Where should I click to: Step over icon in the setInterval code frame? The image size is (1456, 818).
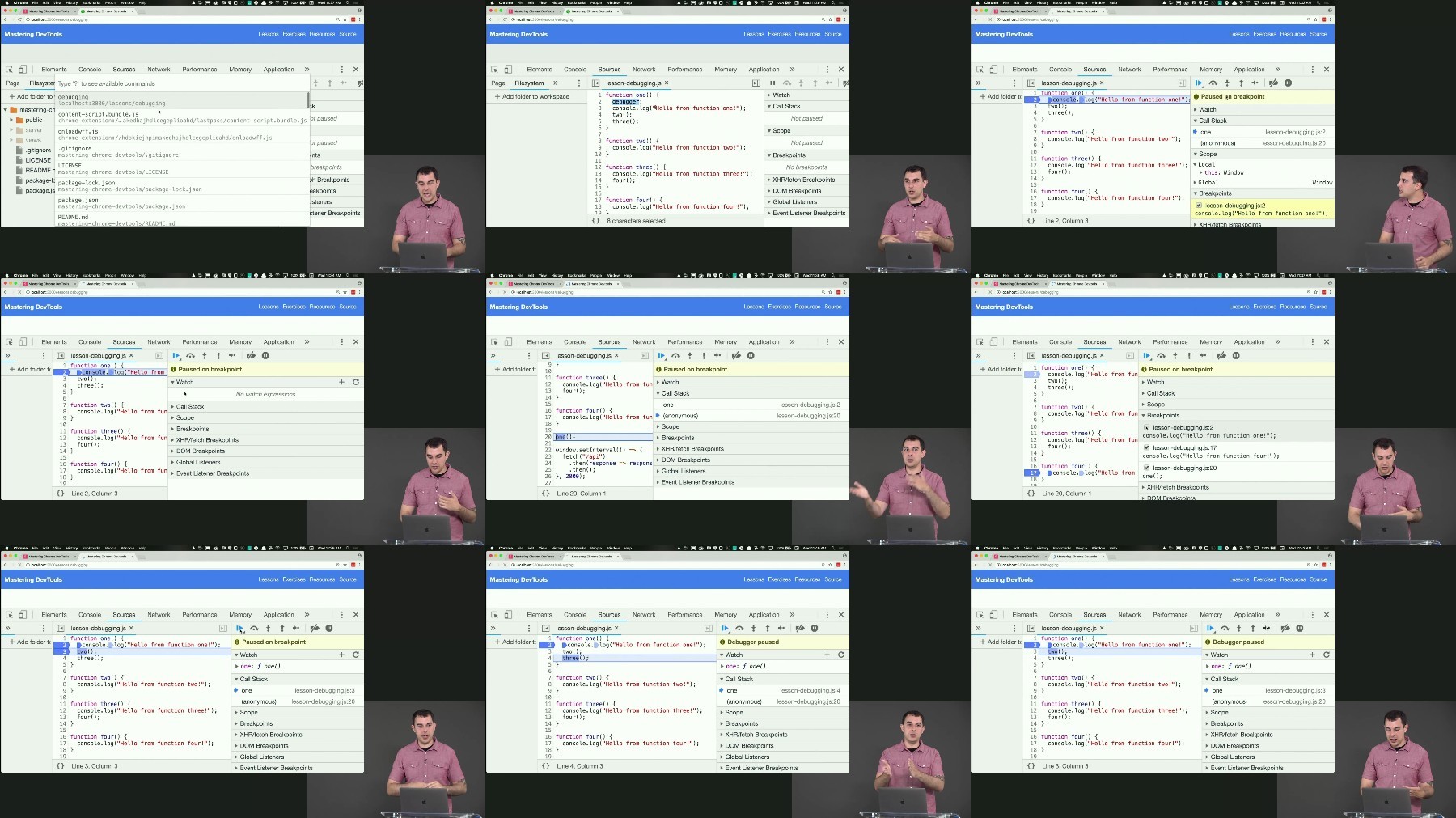click(x=675, y=355)
